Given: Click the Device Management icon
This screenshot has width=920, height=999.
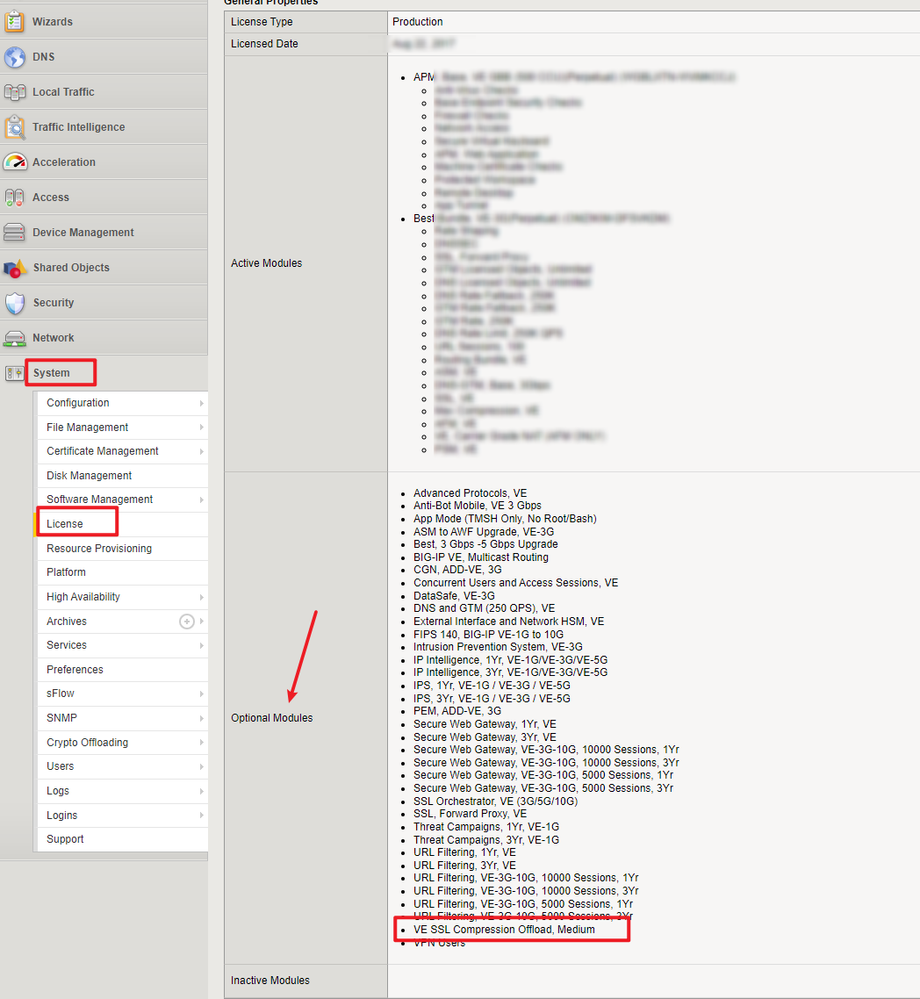Looking at the screenshot, I should [x=14, y=232].
